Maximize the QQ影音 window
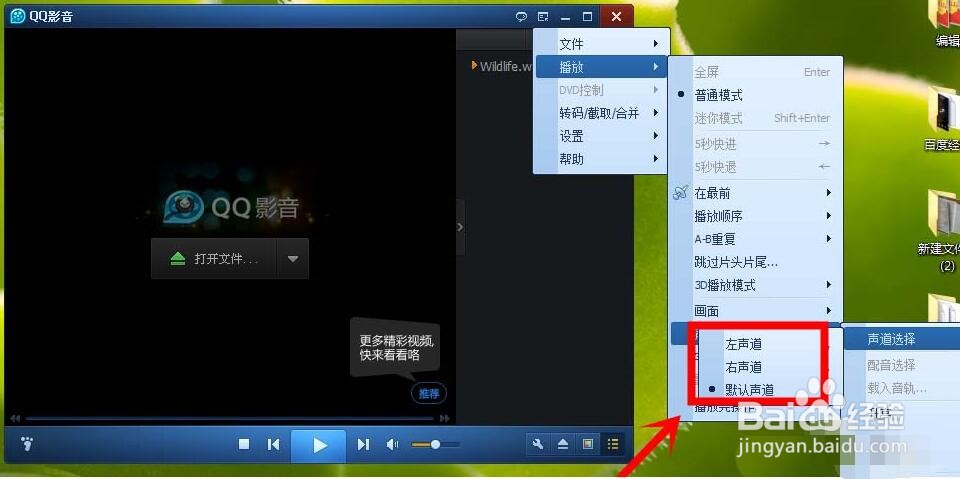 tap(587, 17)
